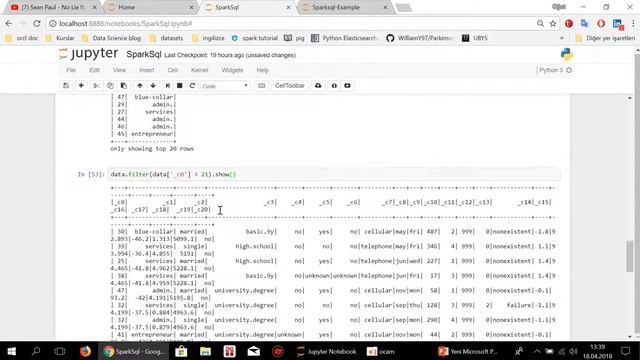Open the Edit menu
The height and width of the screenshot is (360, 640).
click(x=94, y=70)
